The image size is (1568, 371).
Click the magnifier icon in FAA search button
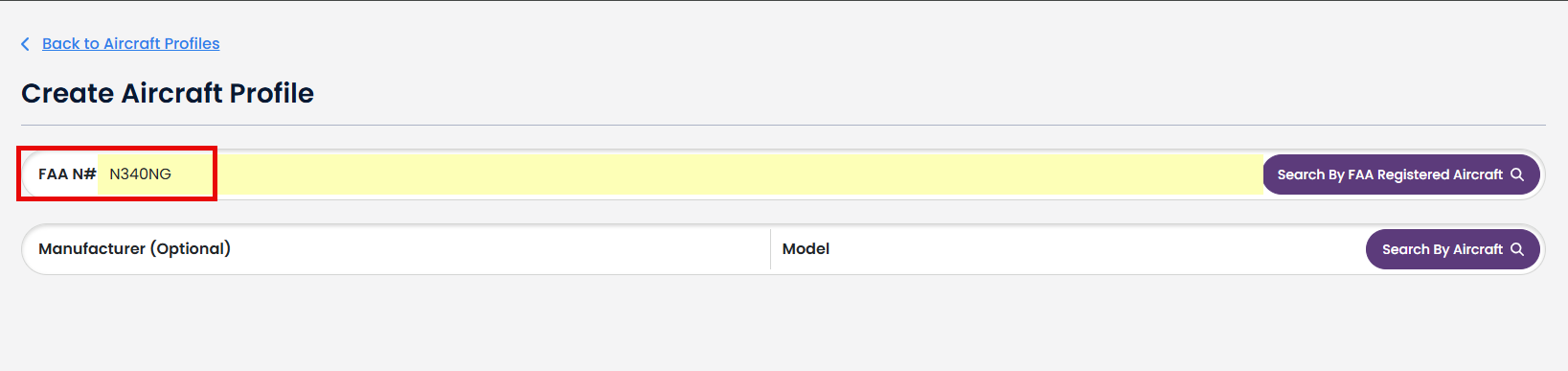coord(1517,174)
